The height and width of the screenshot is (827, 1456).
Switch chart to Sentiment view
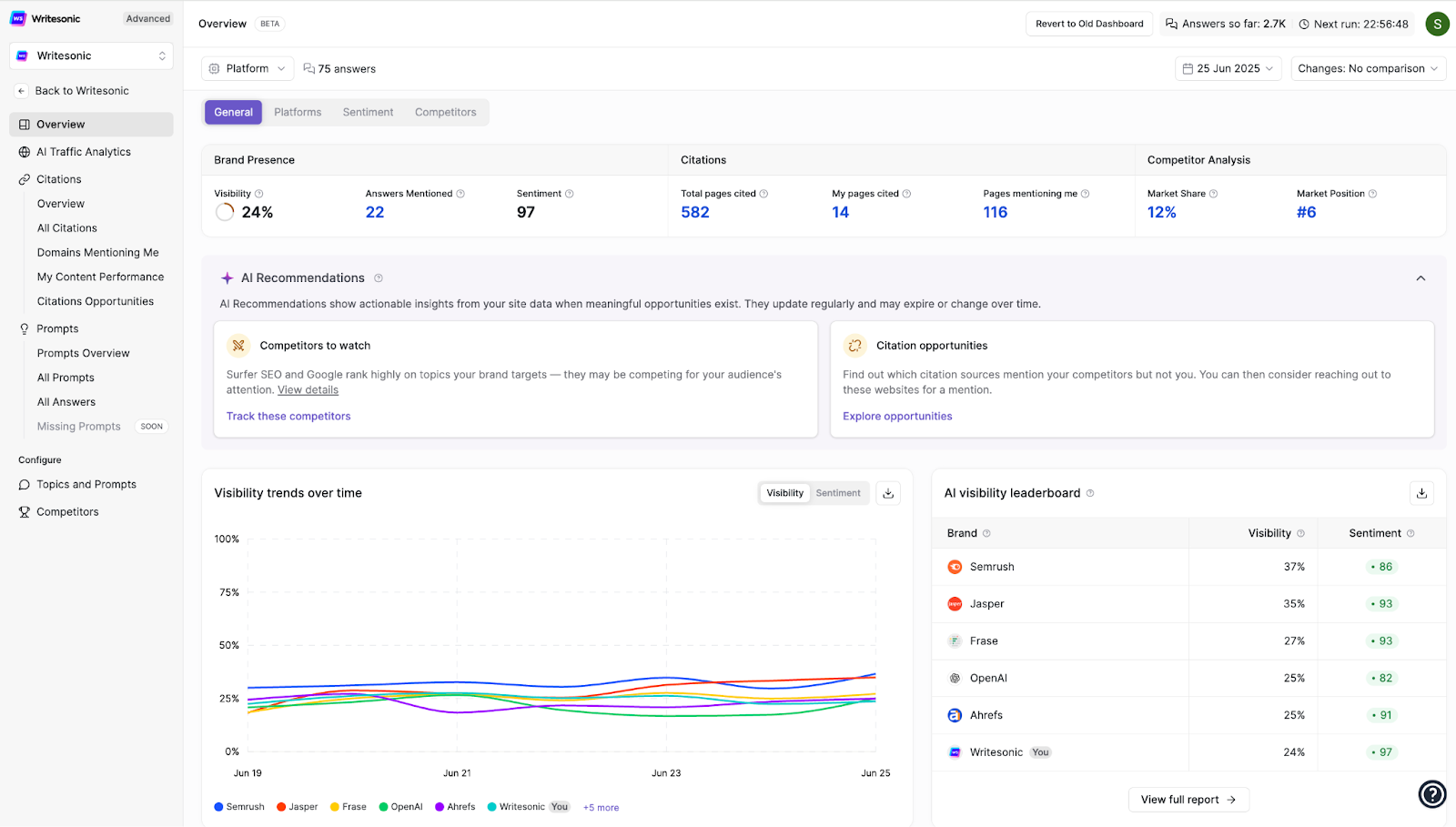[x=837, y=493]
